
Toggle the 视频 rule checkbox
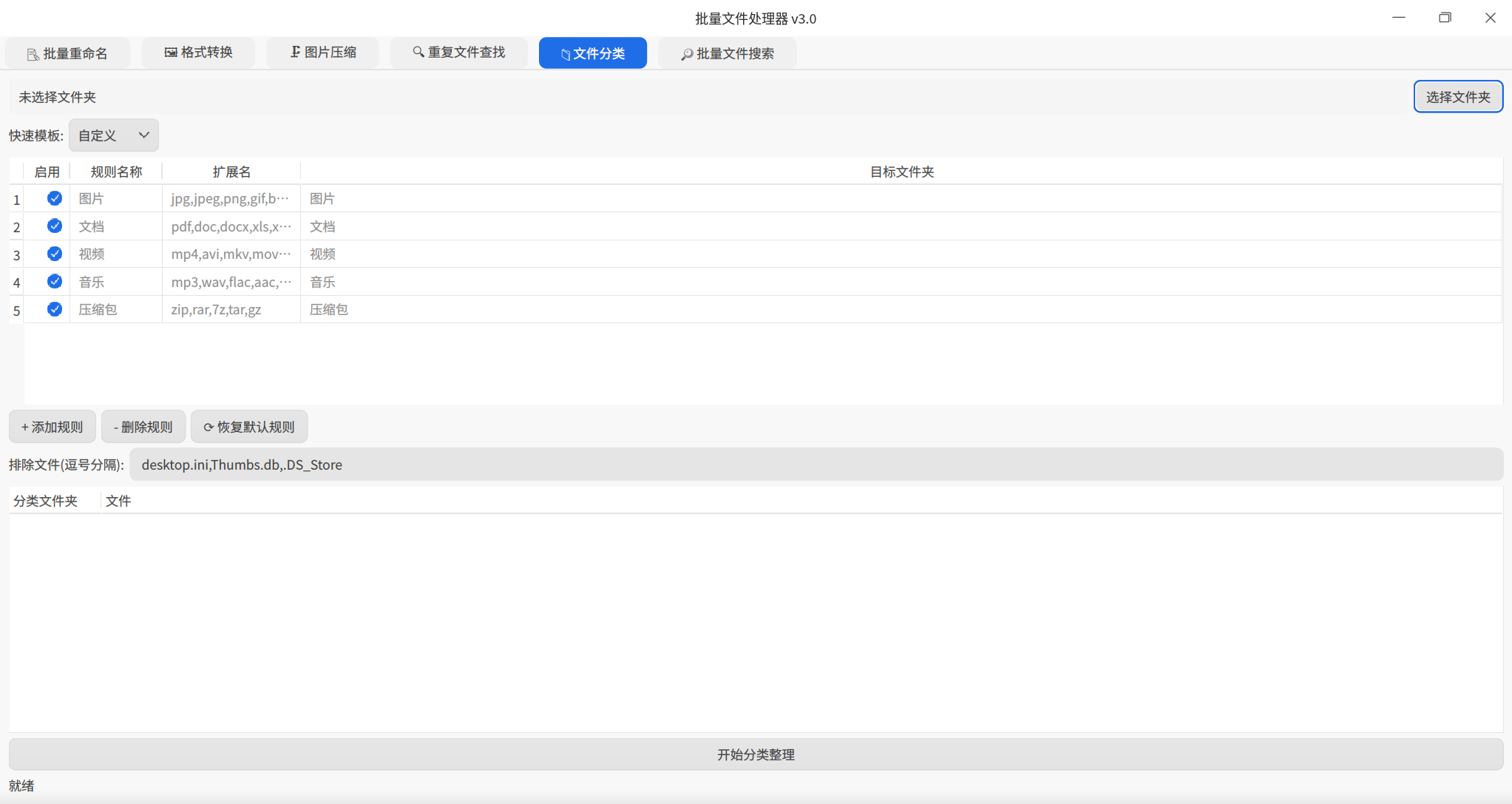[x=55, y=254]
